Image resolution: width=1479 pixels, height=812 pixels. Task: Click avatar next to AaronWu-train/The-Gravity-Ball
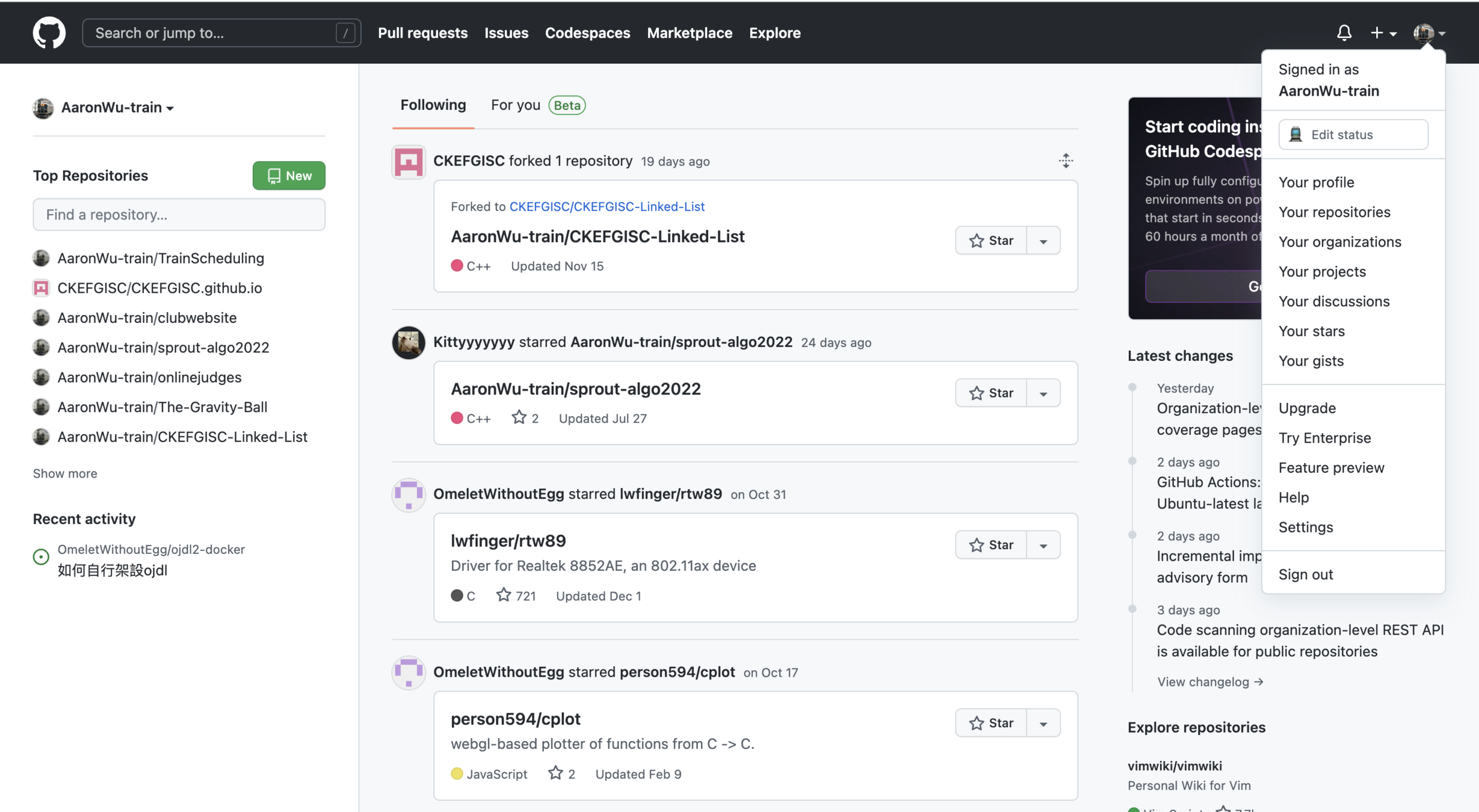[41, 407]
